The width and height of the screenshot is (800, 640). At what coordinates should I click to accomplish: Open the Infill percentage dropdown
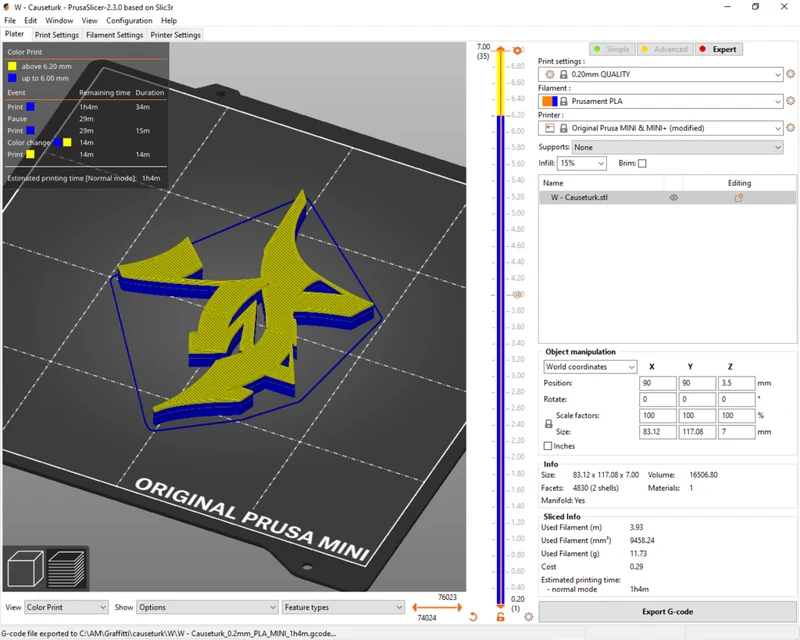[x=582, y=163]
